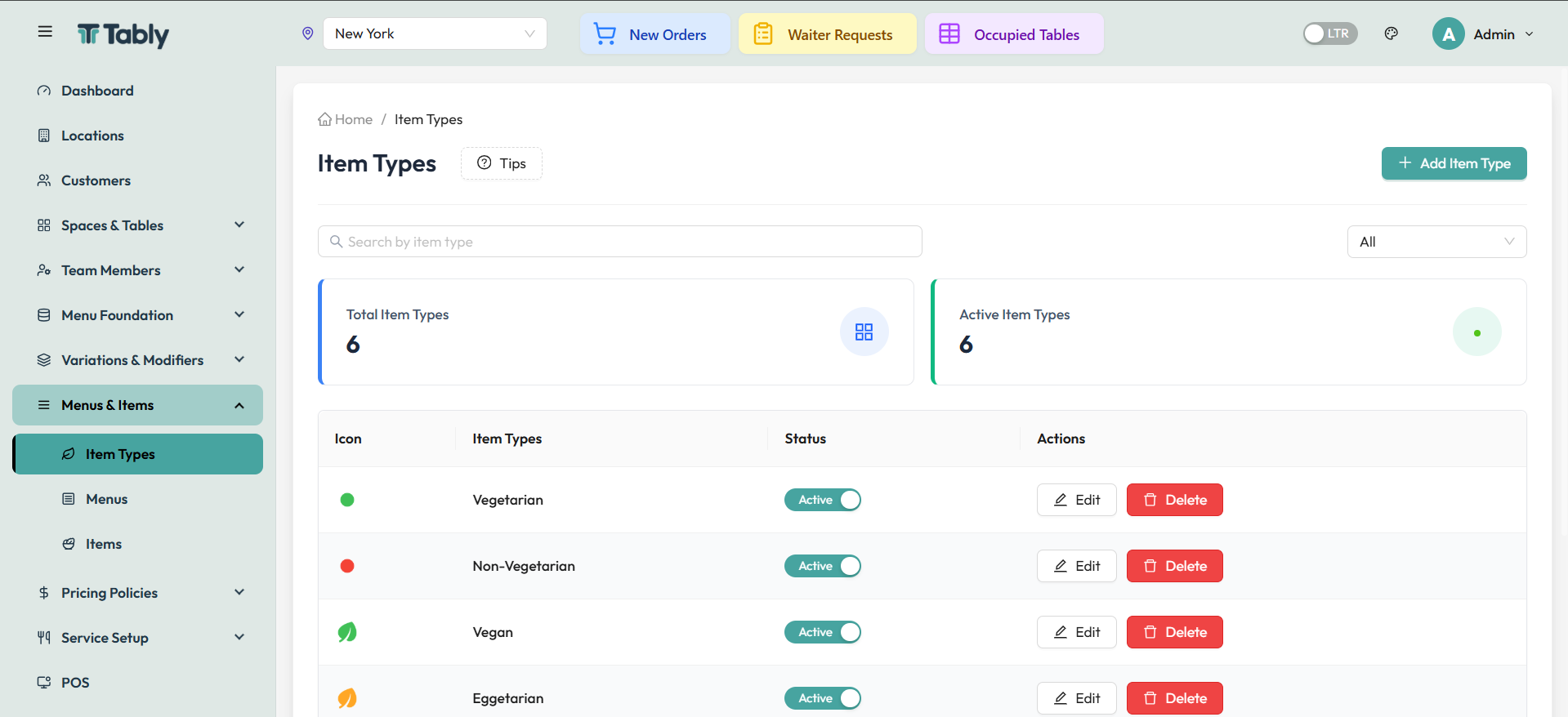This screenshot has width=1568, height=717.
Task: Click the Pricing Policies dollar icon
Action: [x=44, y=593]
